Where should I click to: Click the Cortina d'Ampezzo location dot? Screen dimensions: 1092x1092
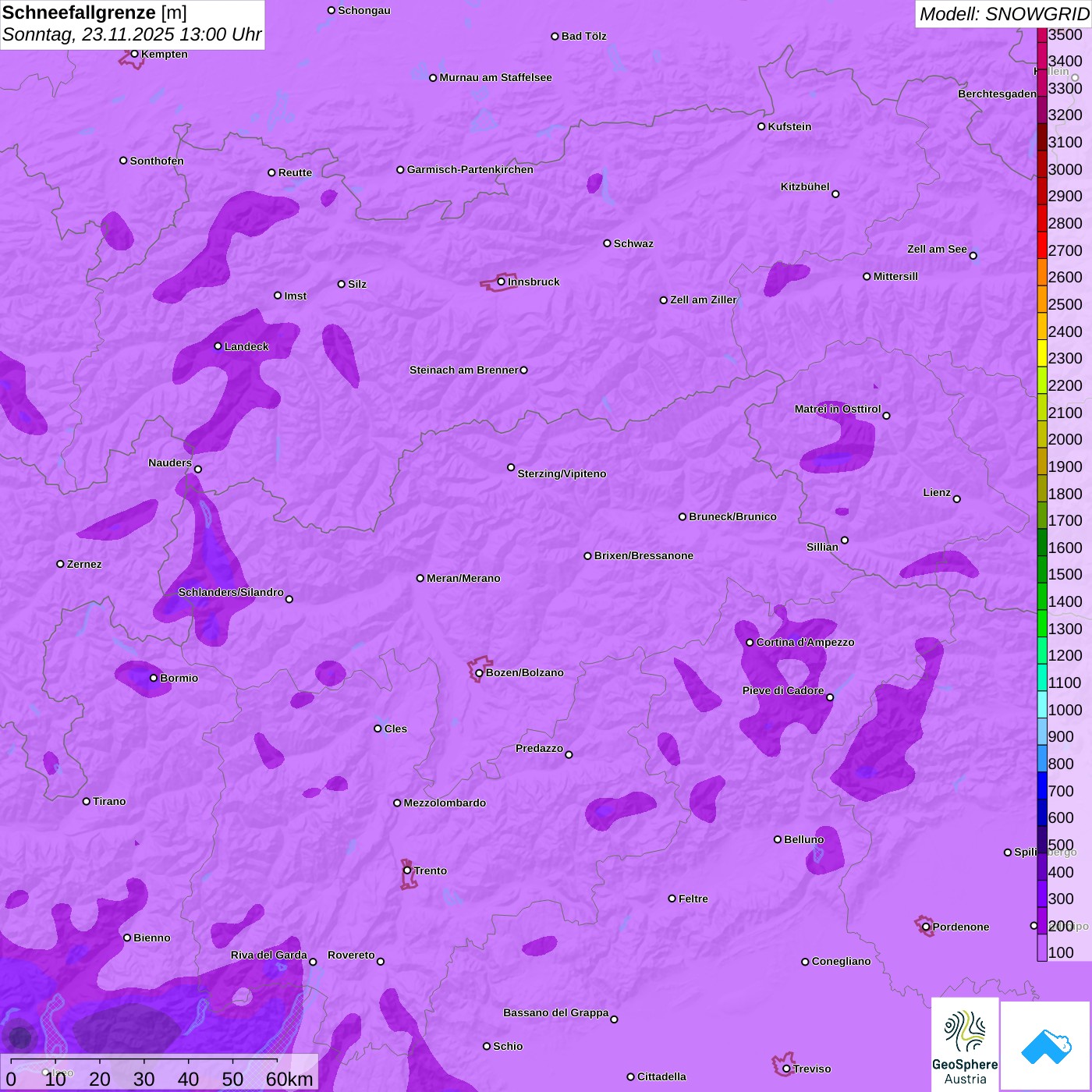coord(750,643)
